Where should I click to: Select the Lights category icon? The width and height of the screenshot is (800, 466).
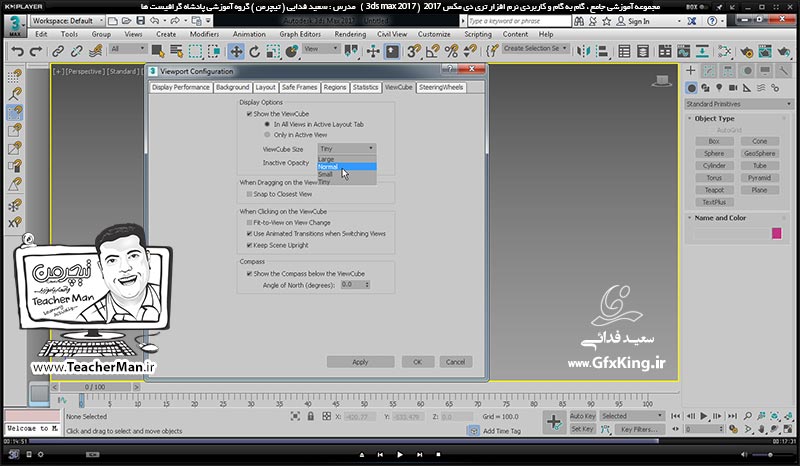point(719,88)
